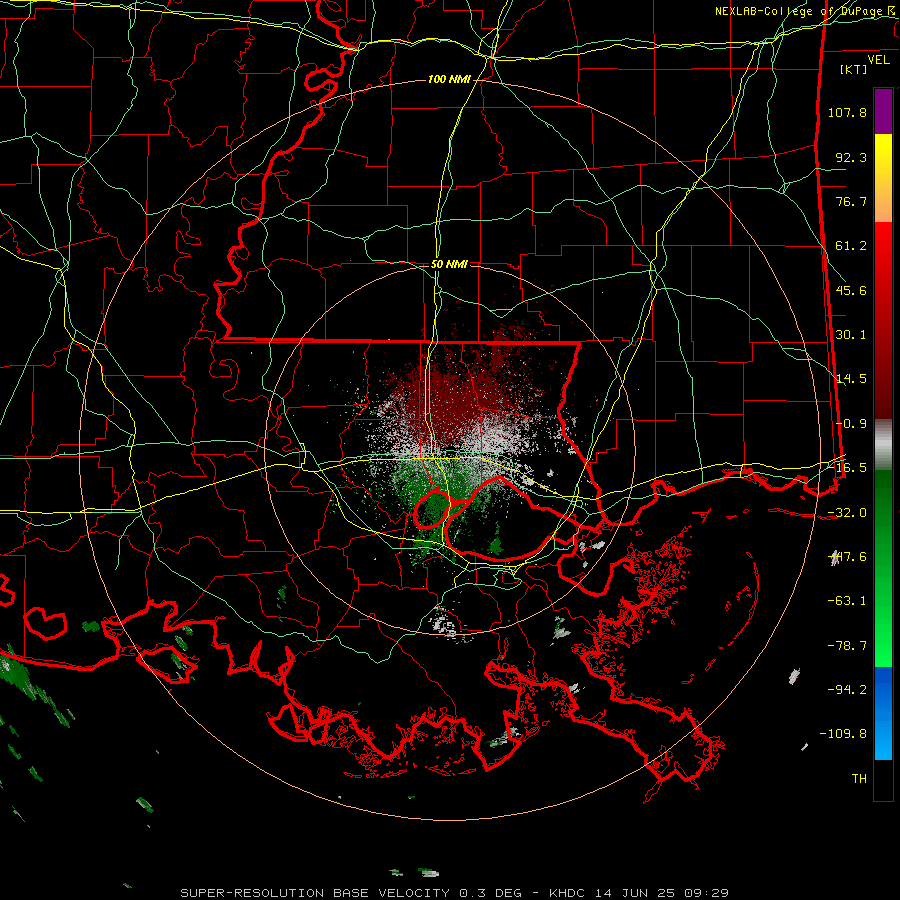Click the 61.2 velocity legend value
The width and height of the screenshot is (900, 900).
[851, 246]
